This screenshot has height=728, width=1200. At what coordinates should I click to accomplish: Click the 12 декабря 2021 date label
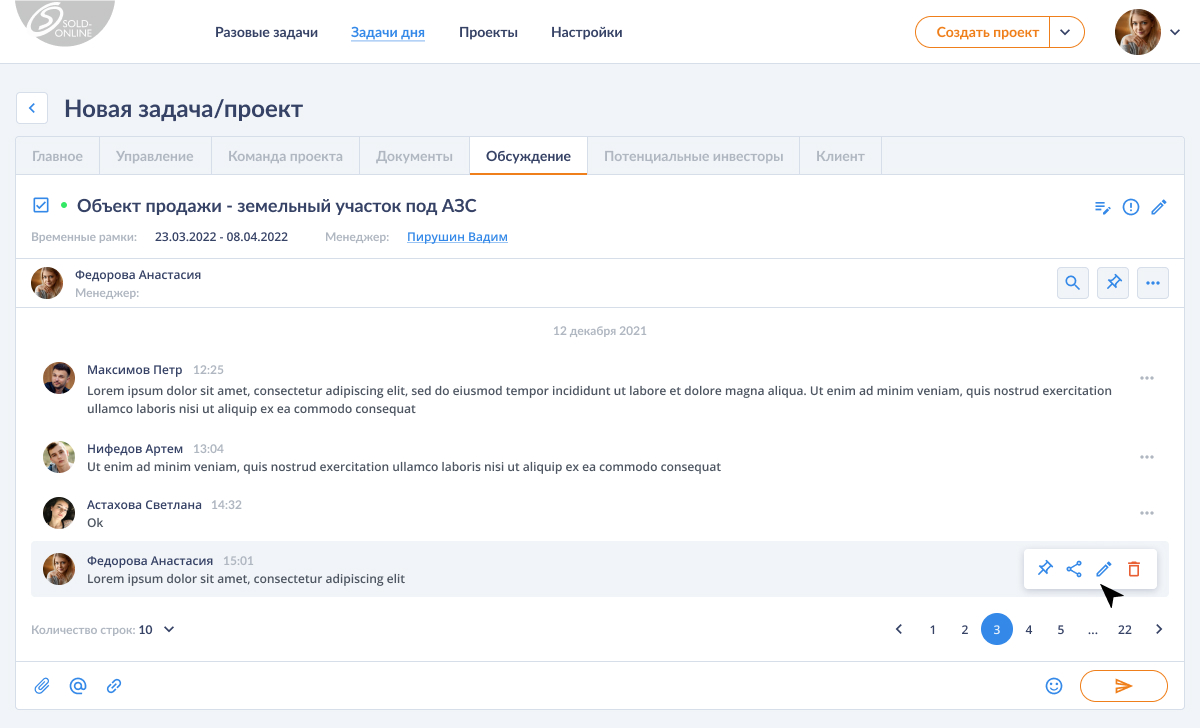[x=599, y=330]
